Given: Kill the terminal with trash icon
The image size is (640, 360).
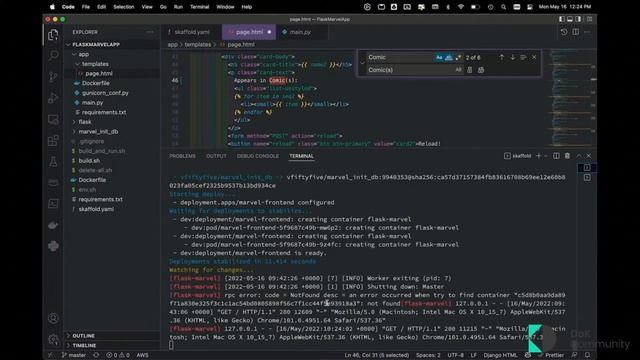Looking at the screenshot, I should click(567, 156).
